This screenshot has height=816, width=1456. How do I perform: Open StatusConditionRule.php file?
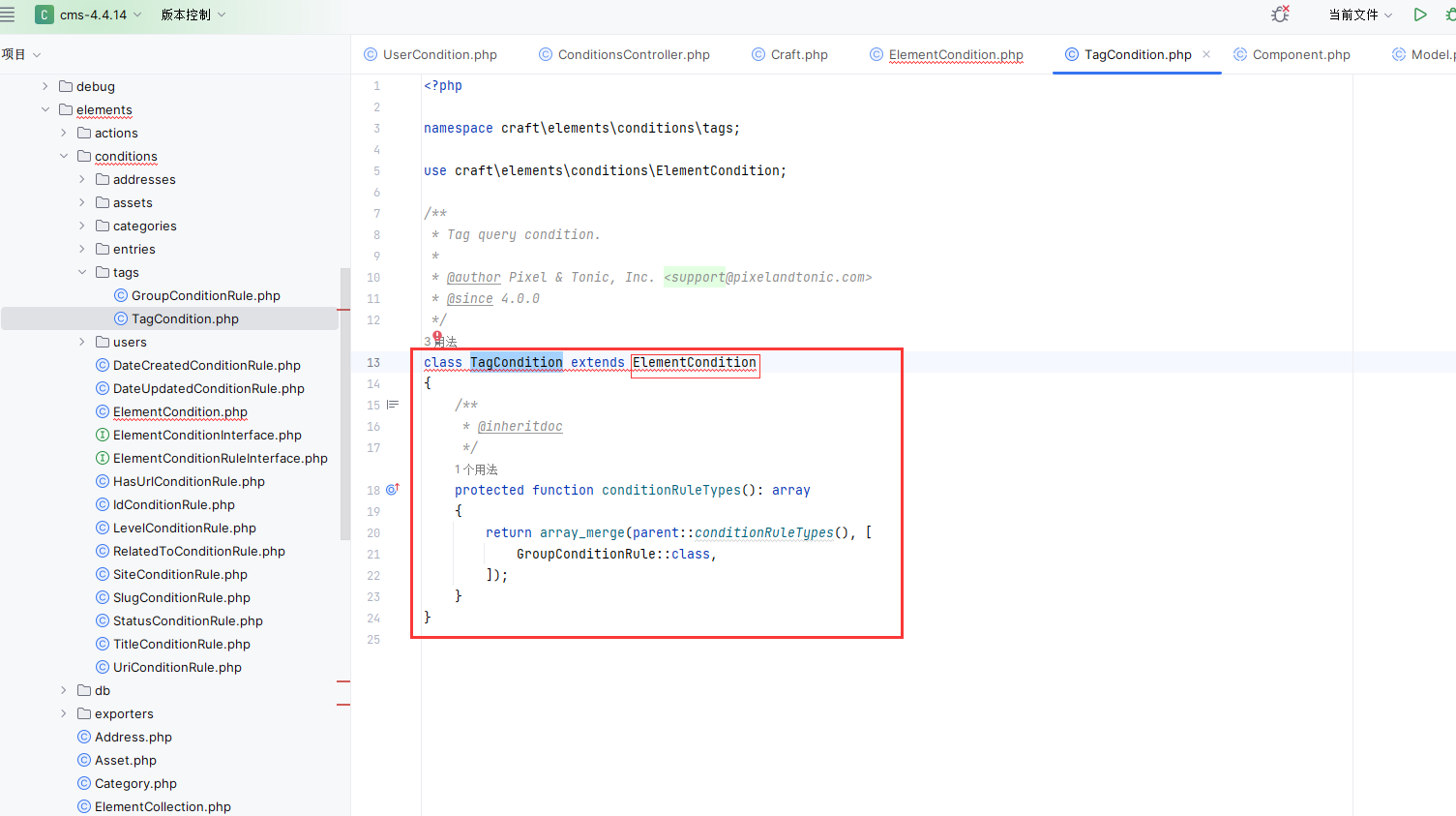point(179,620)
